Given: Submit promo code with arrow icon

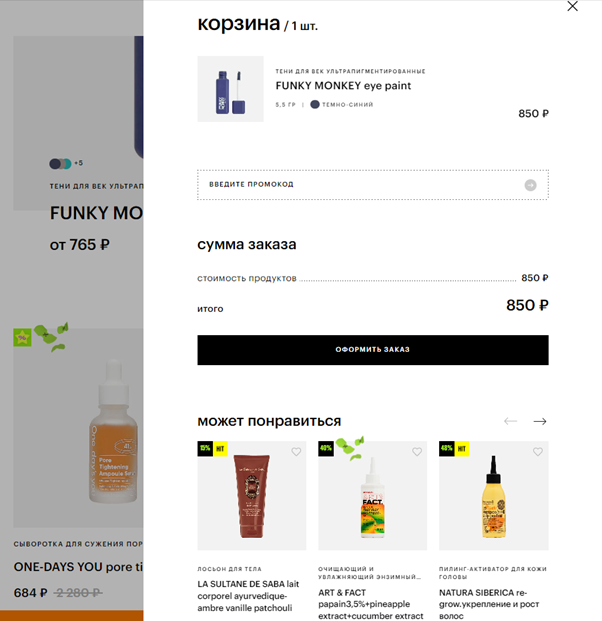Looking at the screenshot, I should tap(530, 185).
